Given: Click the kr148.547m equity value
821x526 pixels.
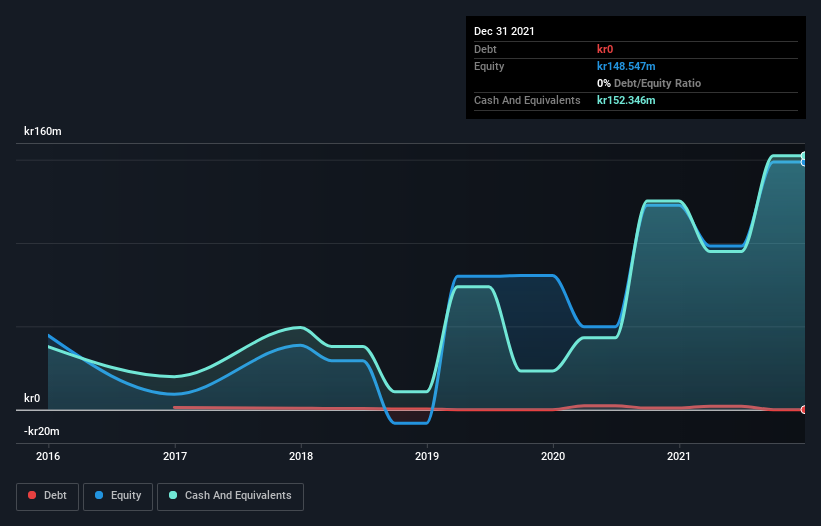Looking at the screenshot, I should point(626,66).
